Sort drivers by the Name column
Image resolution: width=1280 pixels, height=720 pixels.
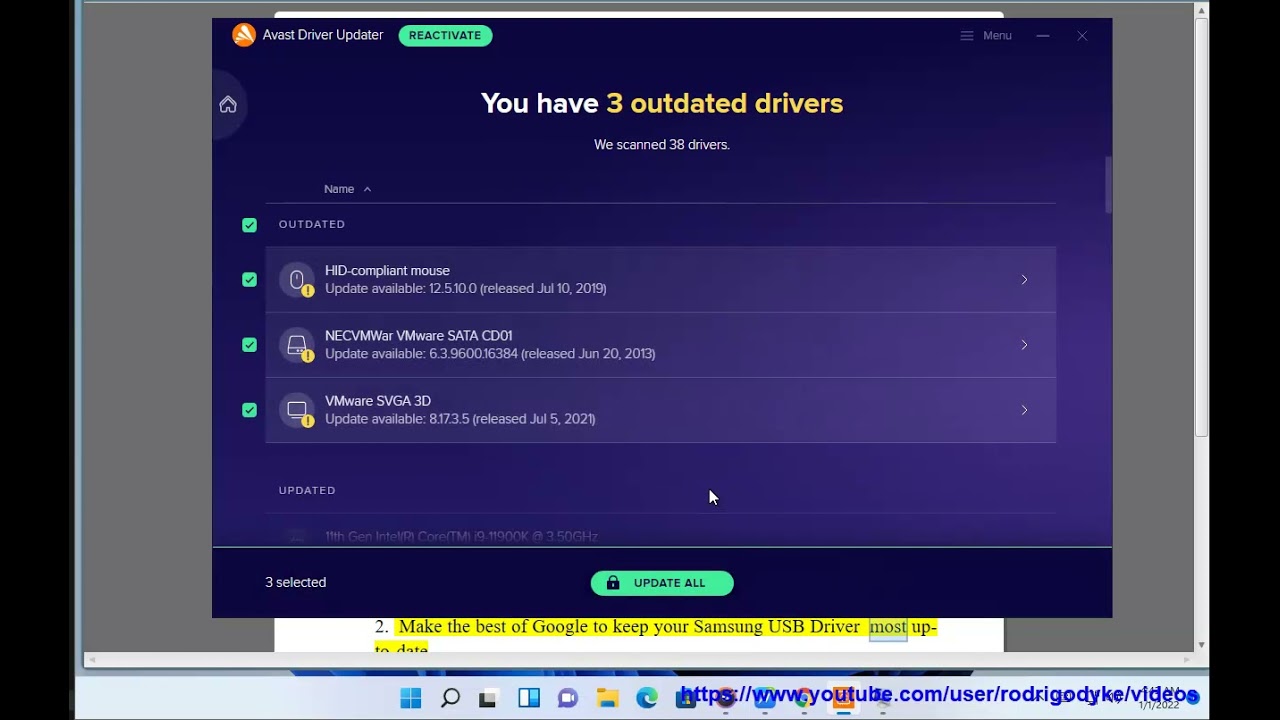(347, 189)
